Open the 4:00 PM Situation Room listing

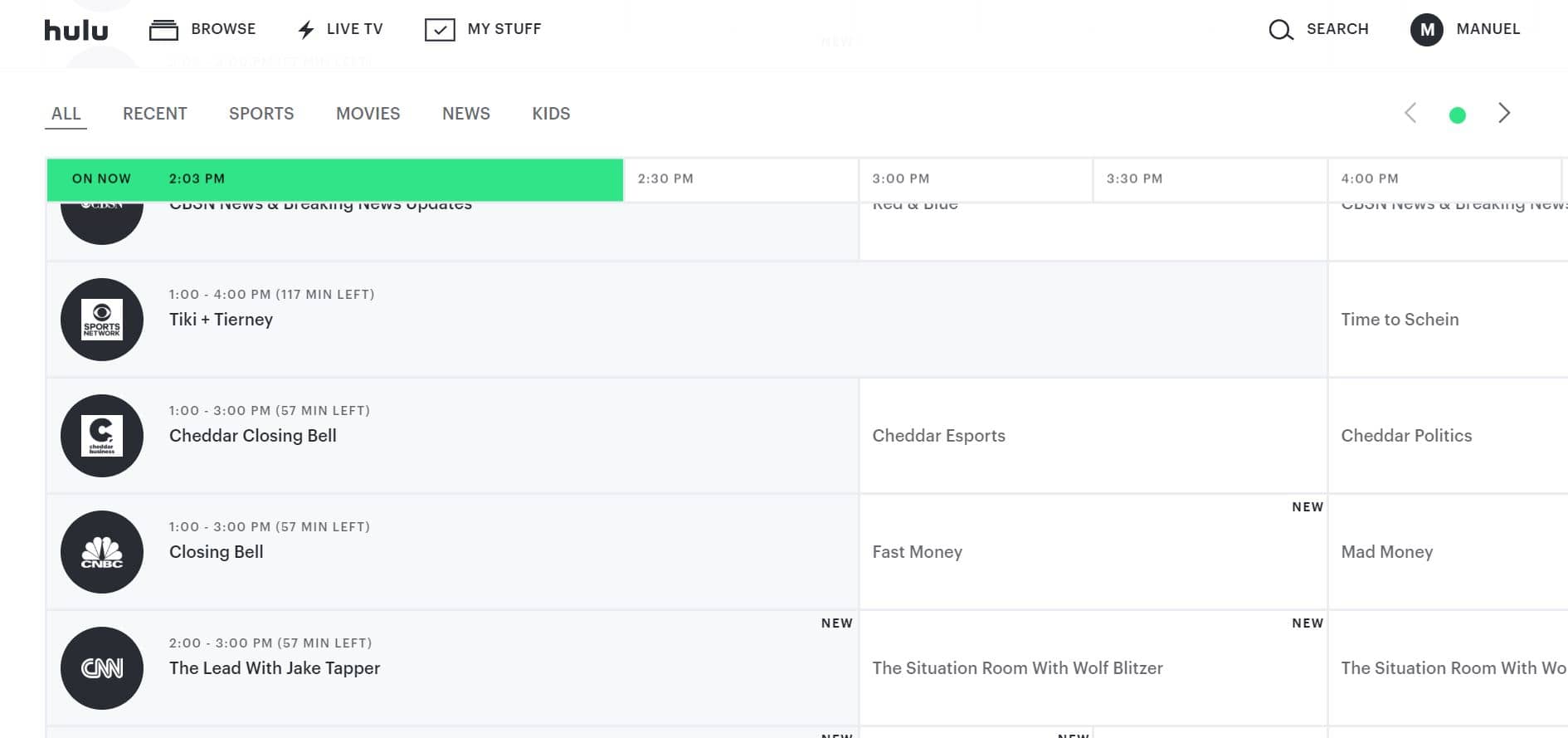coord(1449,668)
